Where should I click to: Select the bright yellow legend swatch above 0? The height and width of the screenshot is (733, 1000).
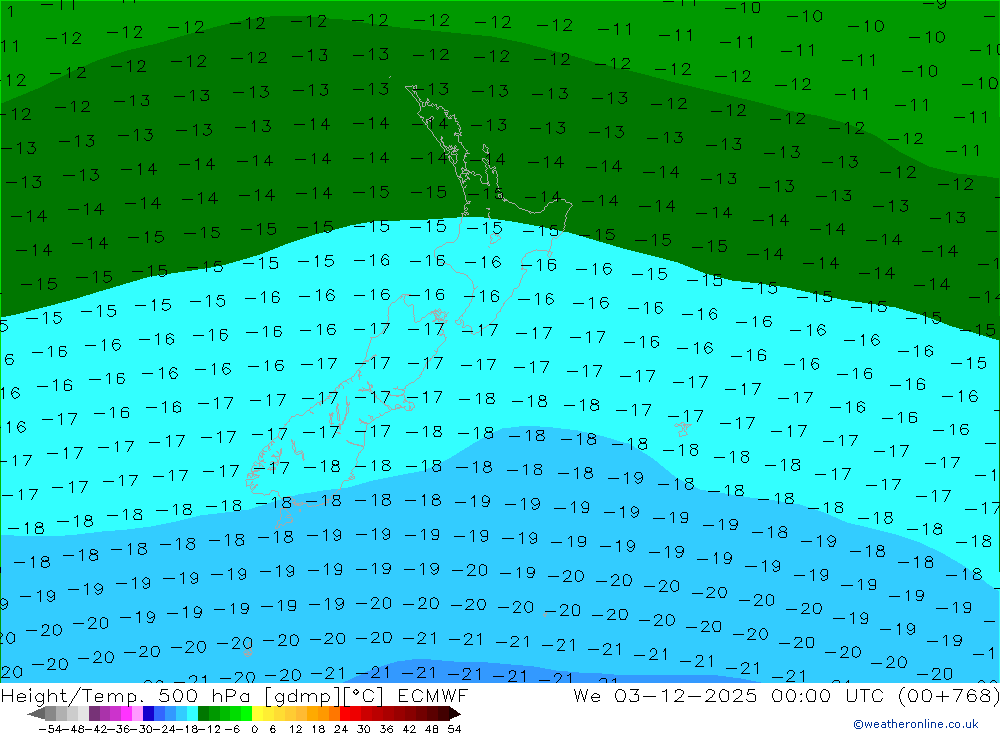(258, 714)
